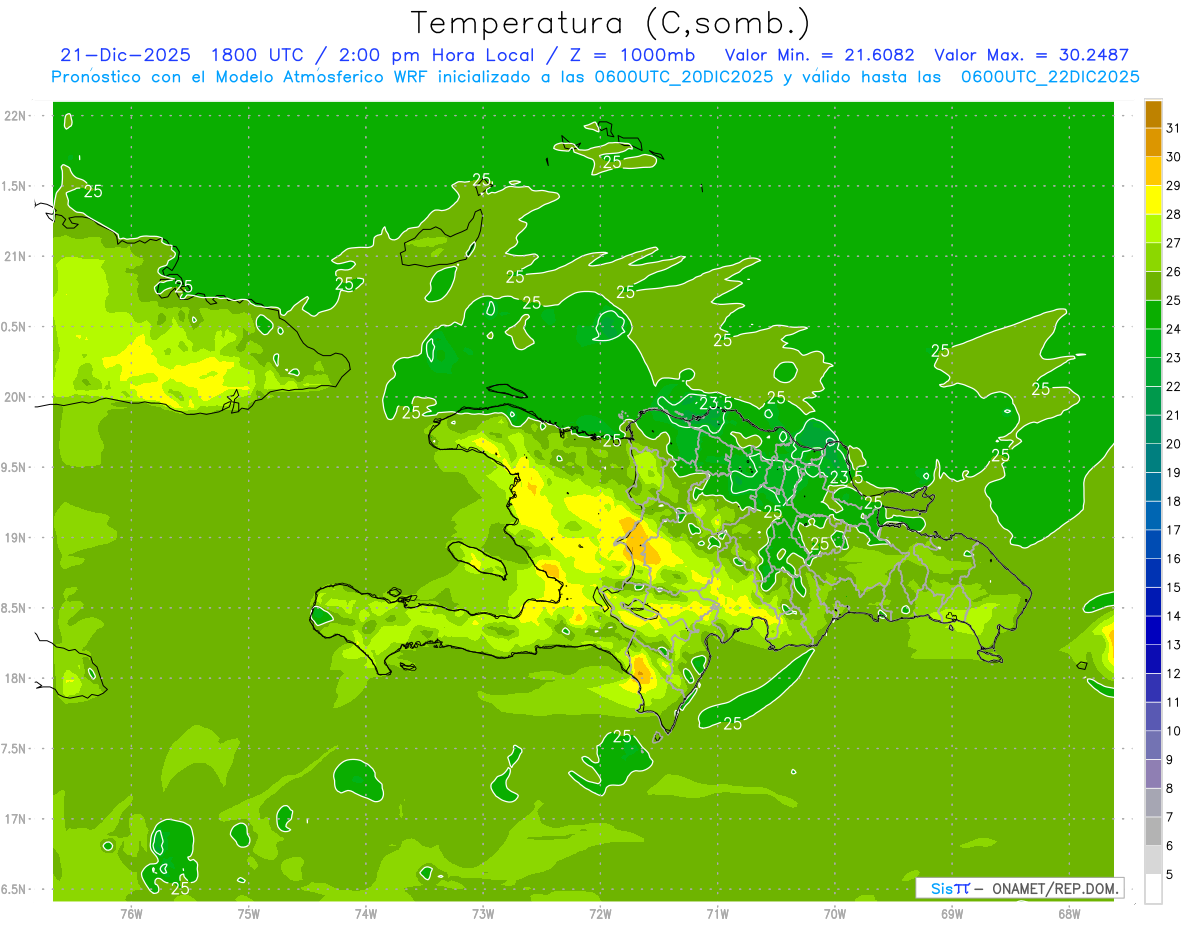
Task: Click the "0600UTC_22DIC2025" validity text
Action: [1050, 76]
